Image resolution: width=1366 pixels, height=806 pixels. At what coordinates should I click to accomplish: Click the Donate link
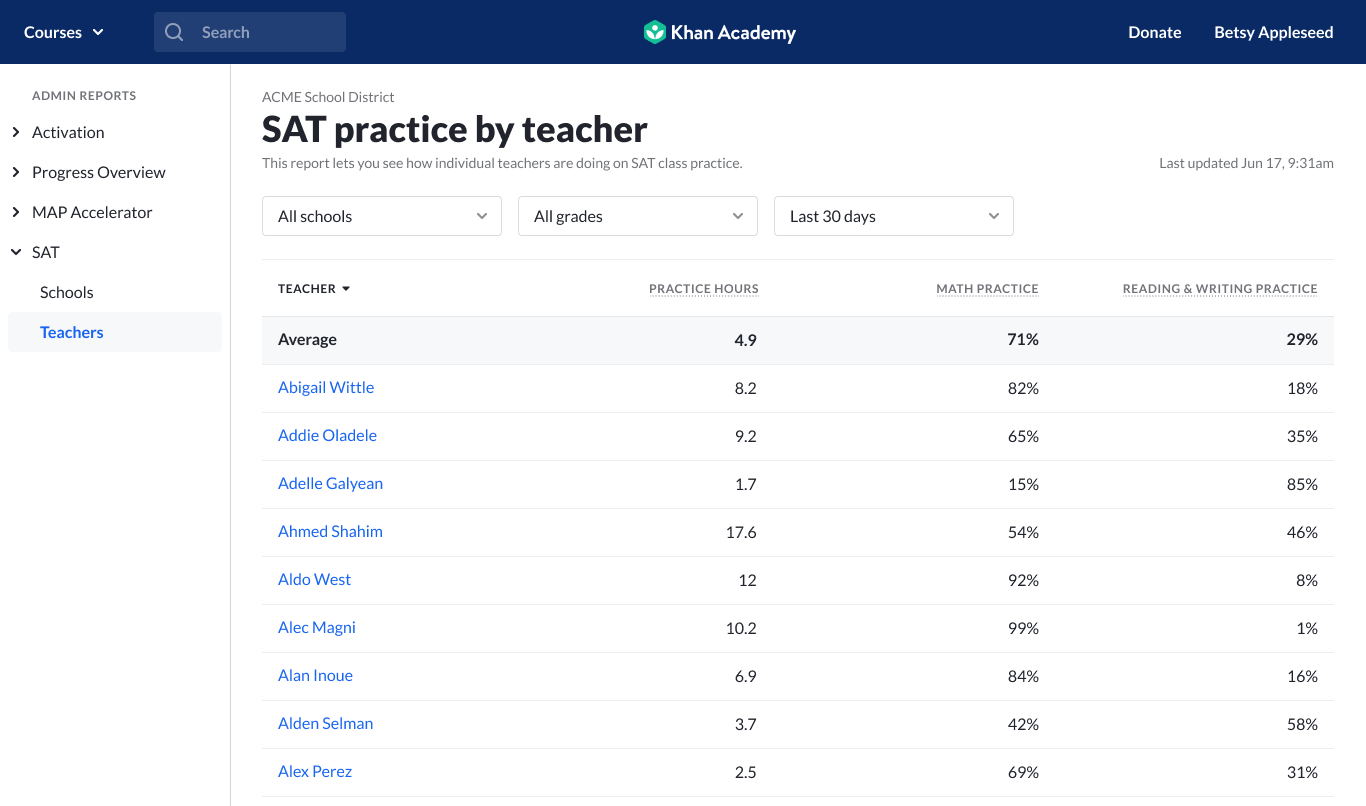(x=1154, y=32)
